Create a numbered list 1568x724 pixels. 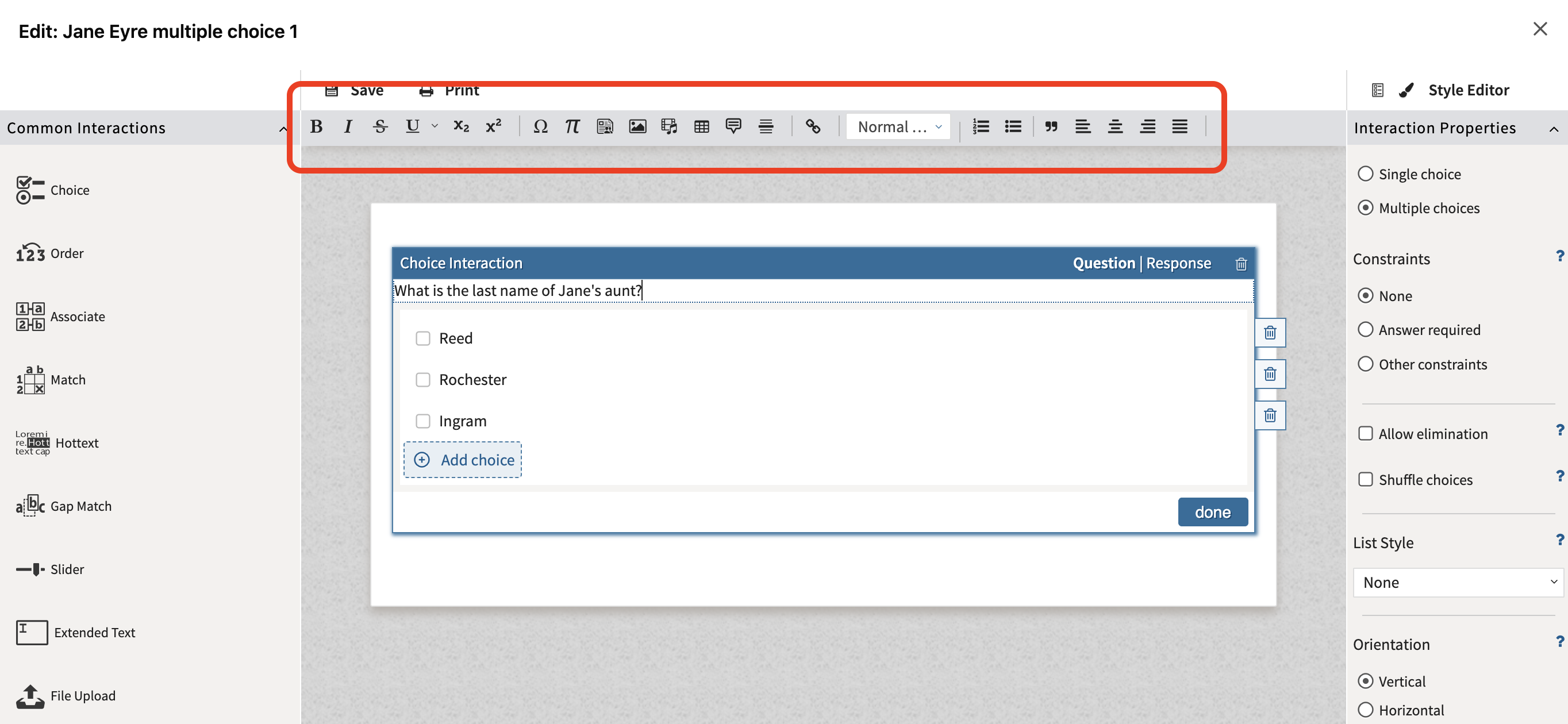[x=981, y=126]
